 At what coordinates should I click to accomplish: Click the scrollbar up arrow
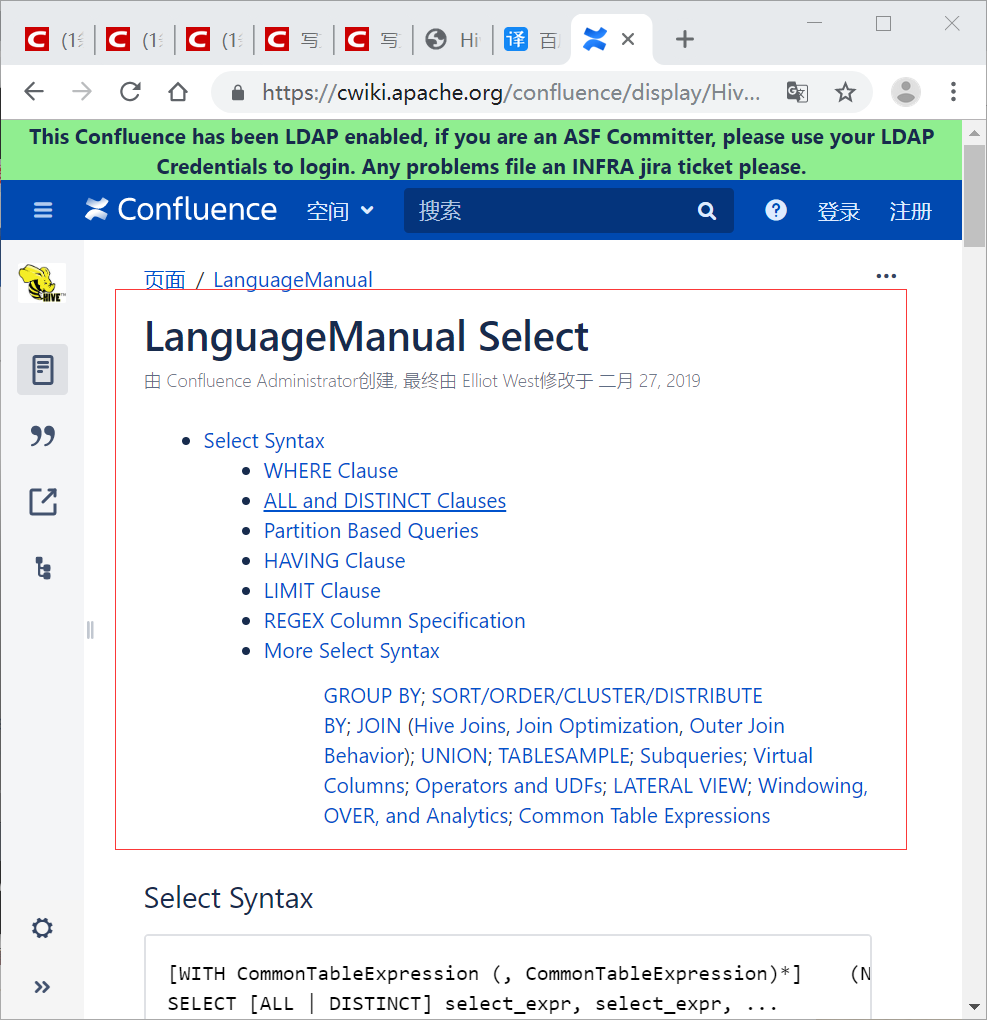coord(974,133)
